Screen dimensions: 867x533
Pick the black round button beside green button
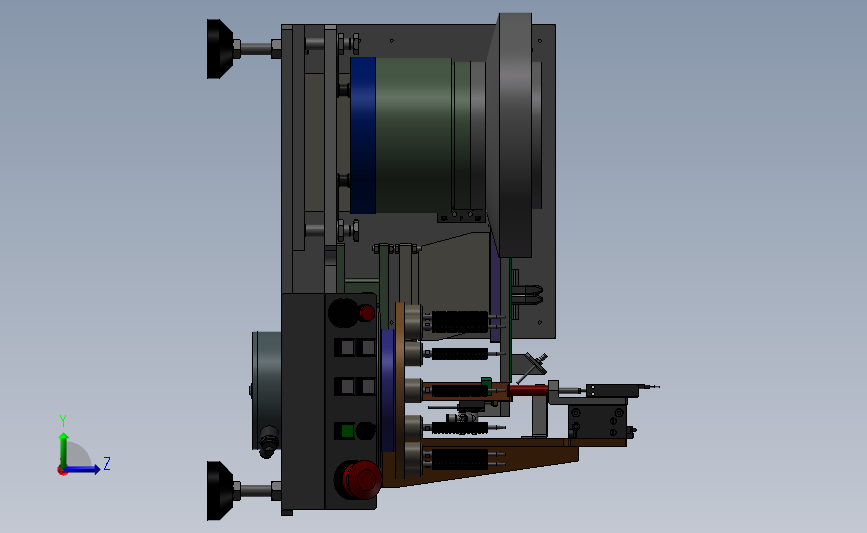(365, 431)
